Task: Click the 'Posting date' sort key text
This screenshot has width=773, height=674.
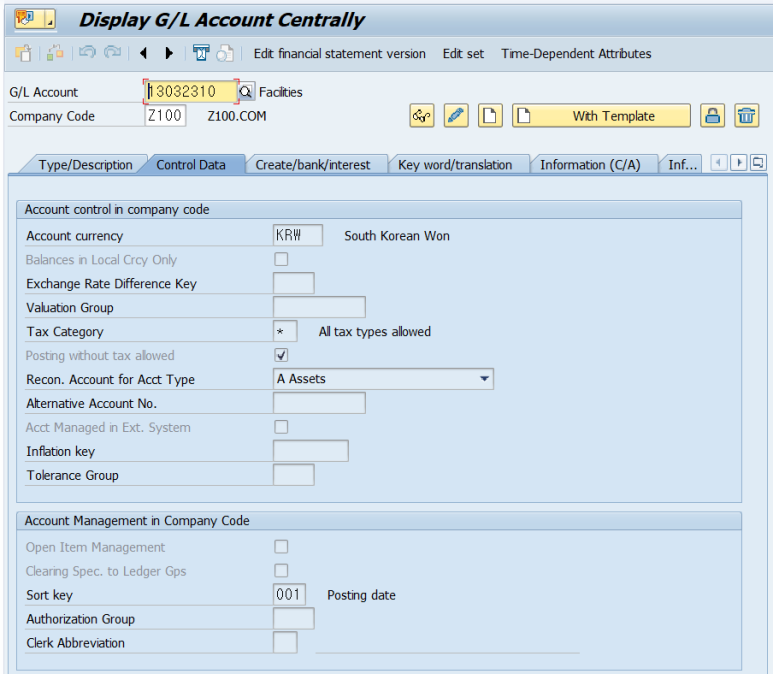Action: pos(361,595)
